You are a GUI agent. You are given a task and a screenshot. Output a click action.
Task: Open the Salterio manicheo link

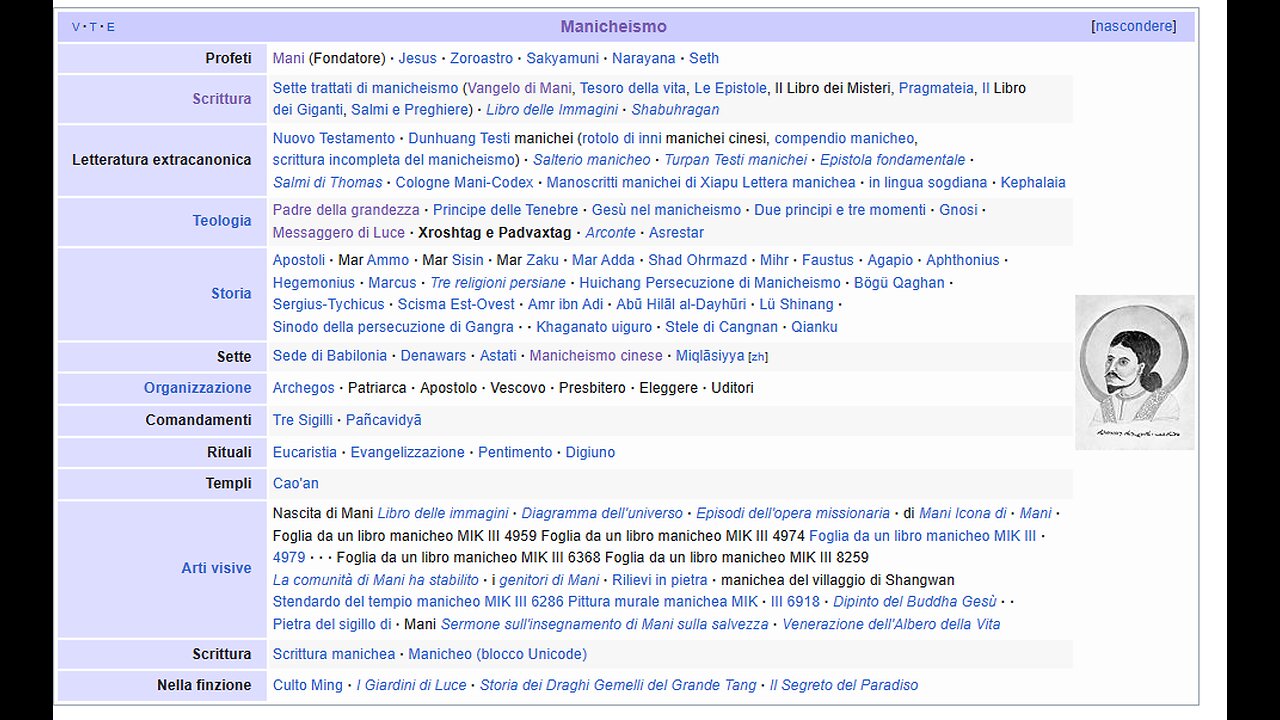(592, 160)
